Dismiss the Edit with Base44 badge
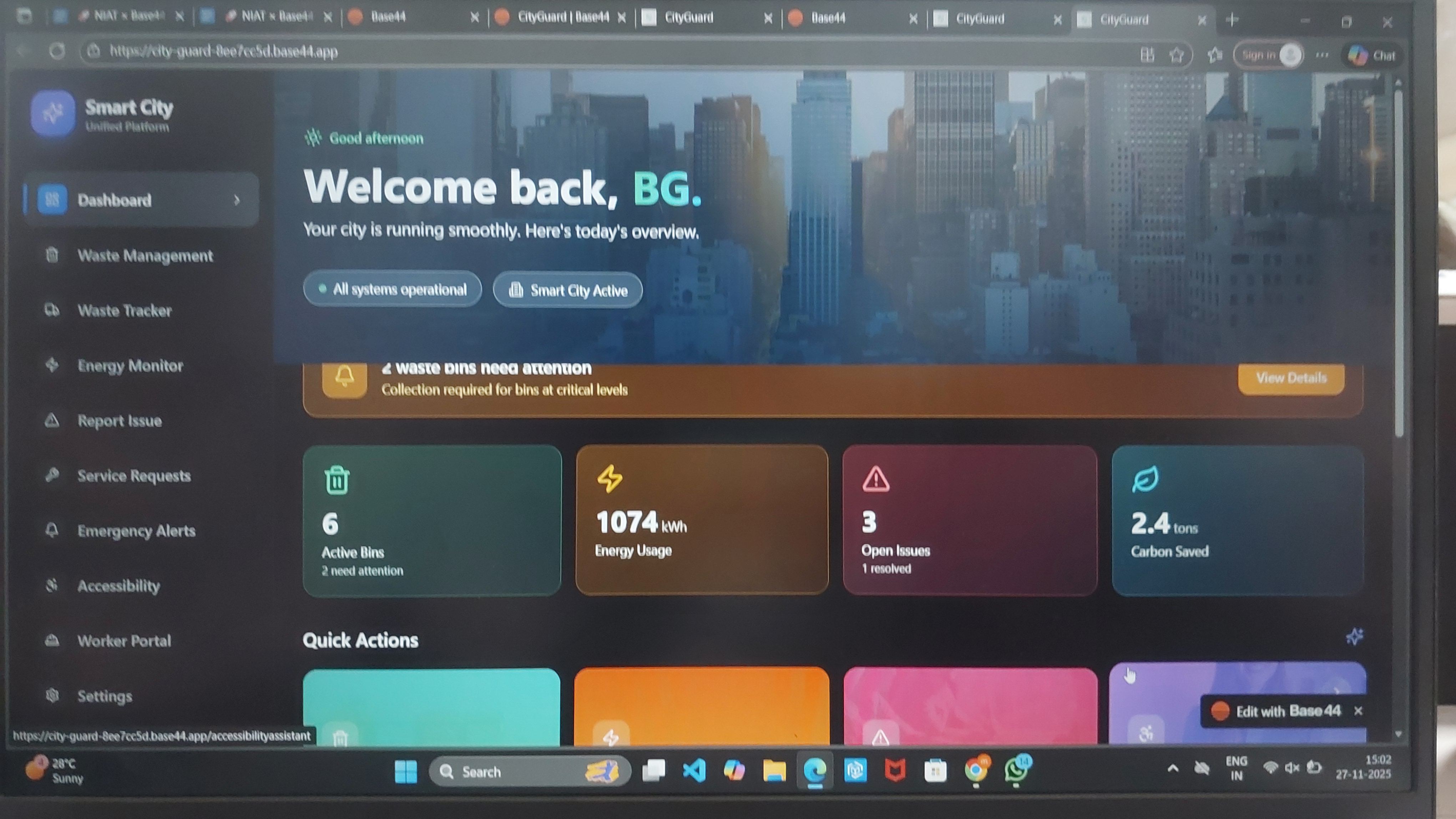The image size is (1456, 819). pyautogui.click(x=1358, y=711)
